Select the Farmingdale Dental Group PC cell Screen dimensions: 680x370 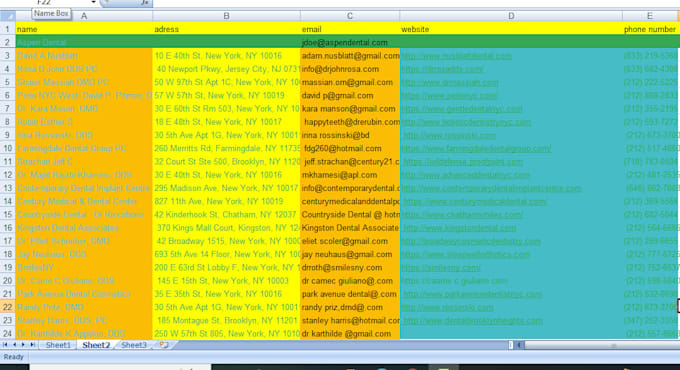pos(84,148)
